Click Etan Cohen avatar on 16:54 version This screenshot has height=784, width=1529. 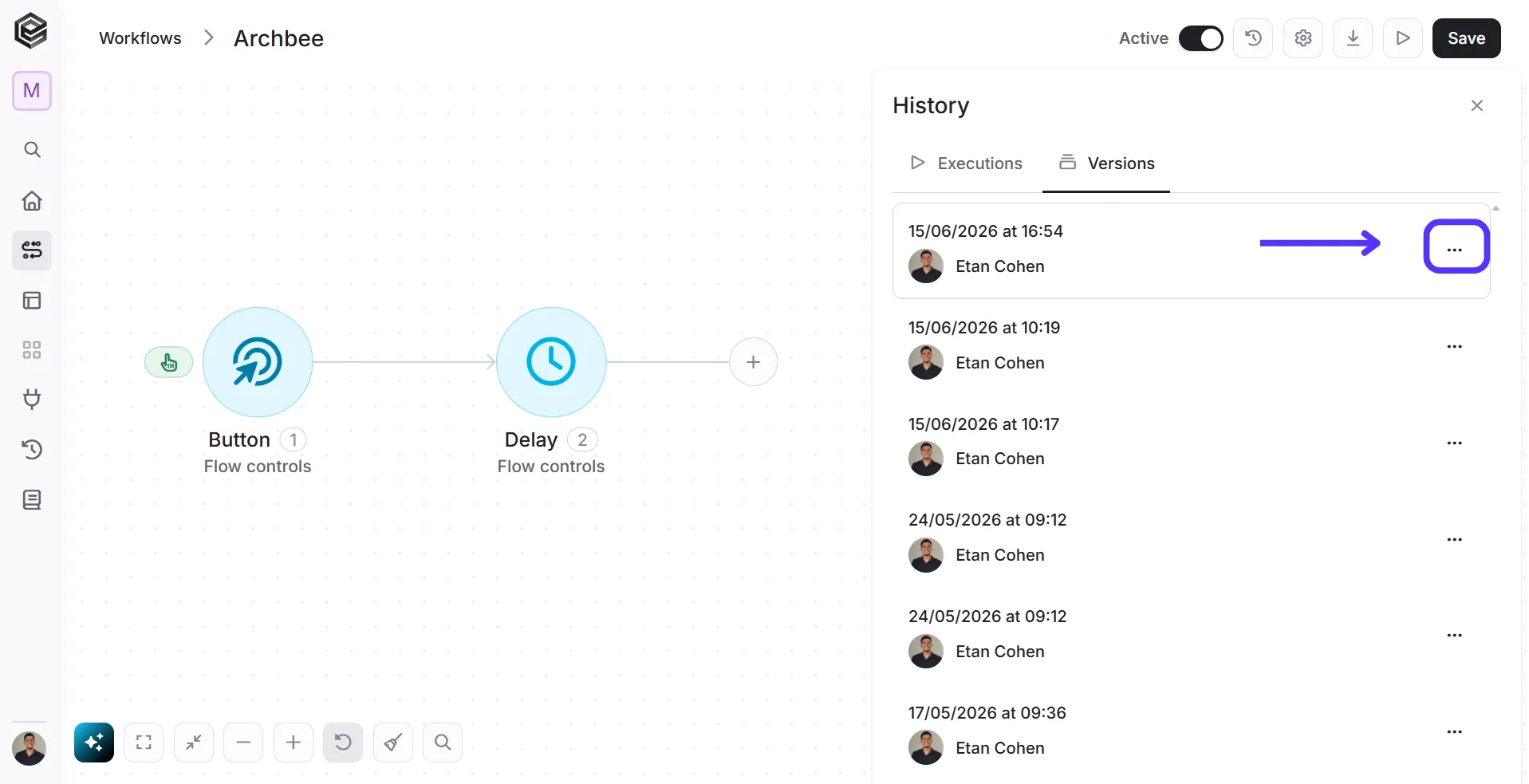(x=926, y=266)
